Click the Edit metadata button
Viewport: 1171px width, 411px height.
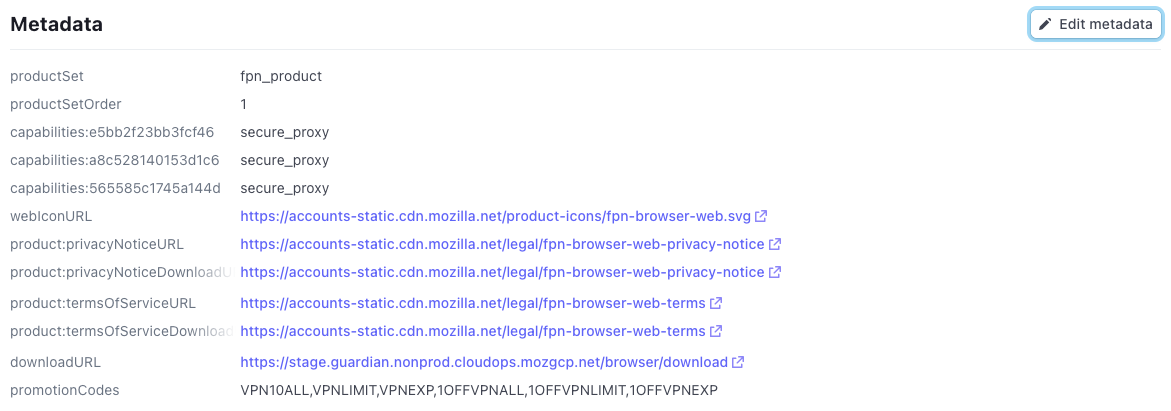(x=1095, y=25)
